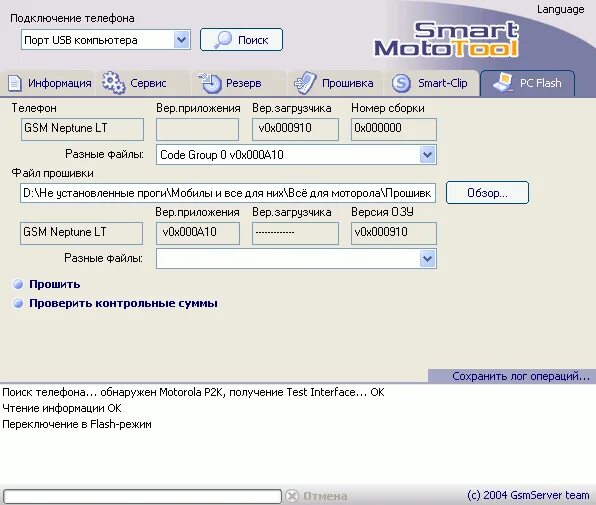This screenshot has height=505, width=596.
Task: Click the Версия ОЗУ field v0x000910
Action: click(x=394, y=233)
